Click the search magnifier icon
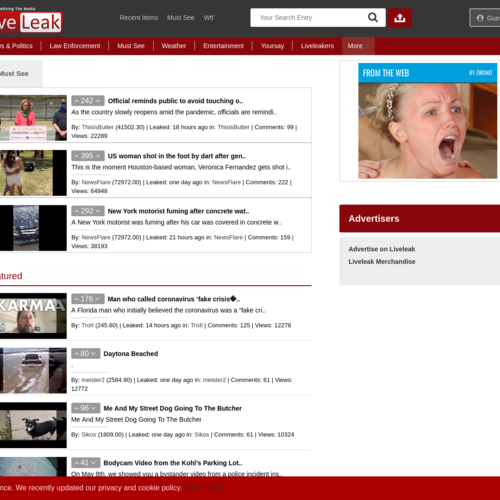500x500 pixels. point(373,17)
